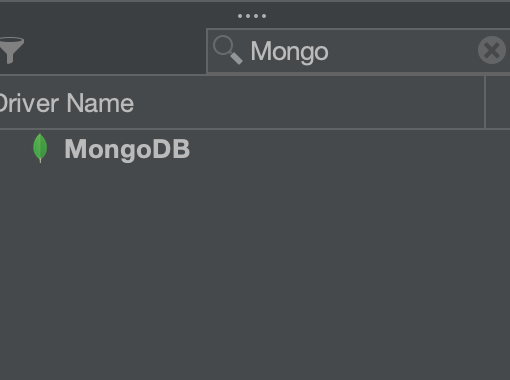
Task: Click the narrow column cell in MongoDB row
Action: tap(498, 149)
